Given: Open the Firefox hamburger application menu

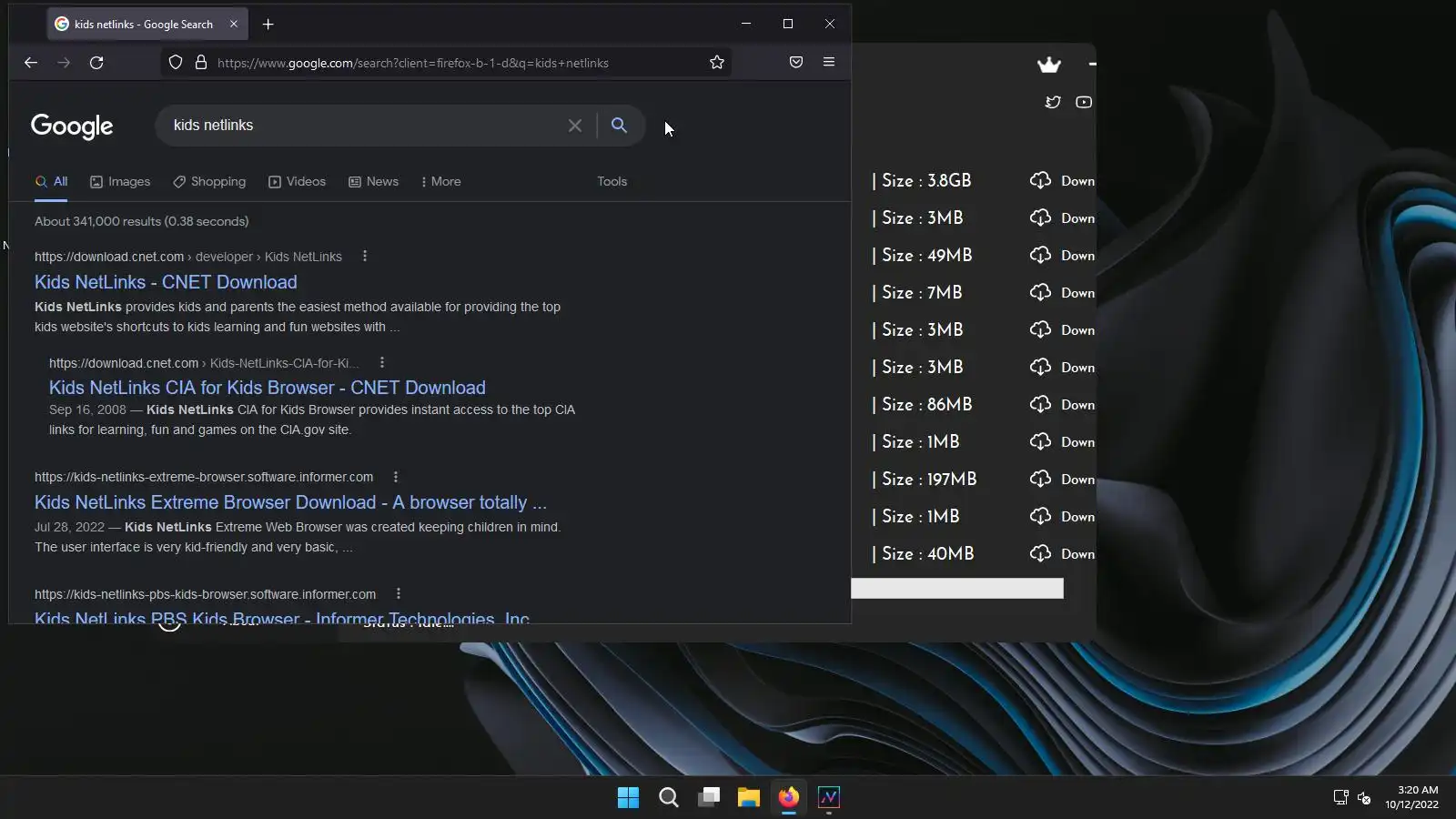Looking at the screenshot, I should pos(829,63).
